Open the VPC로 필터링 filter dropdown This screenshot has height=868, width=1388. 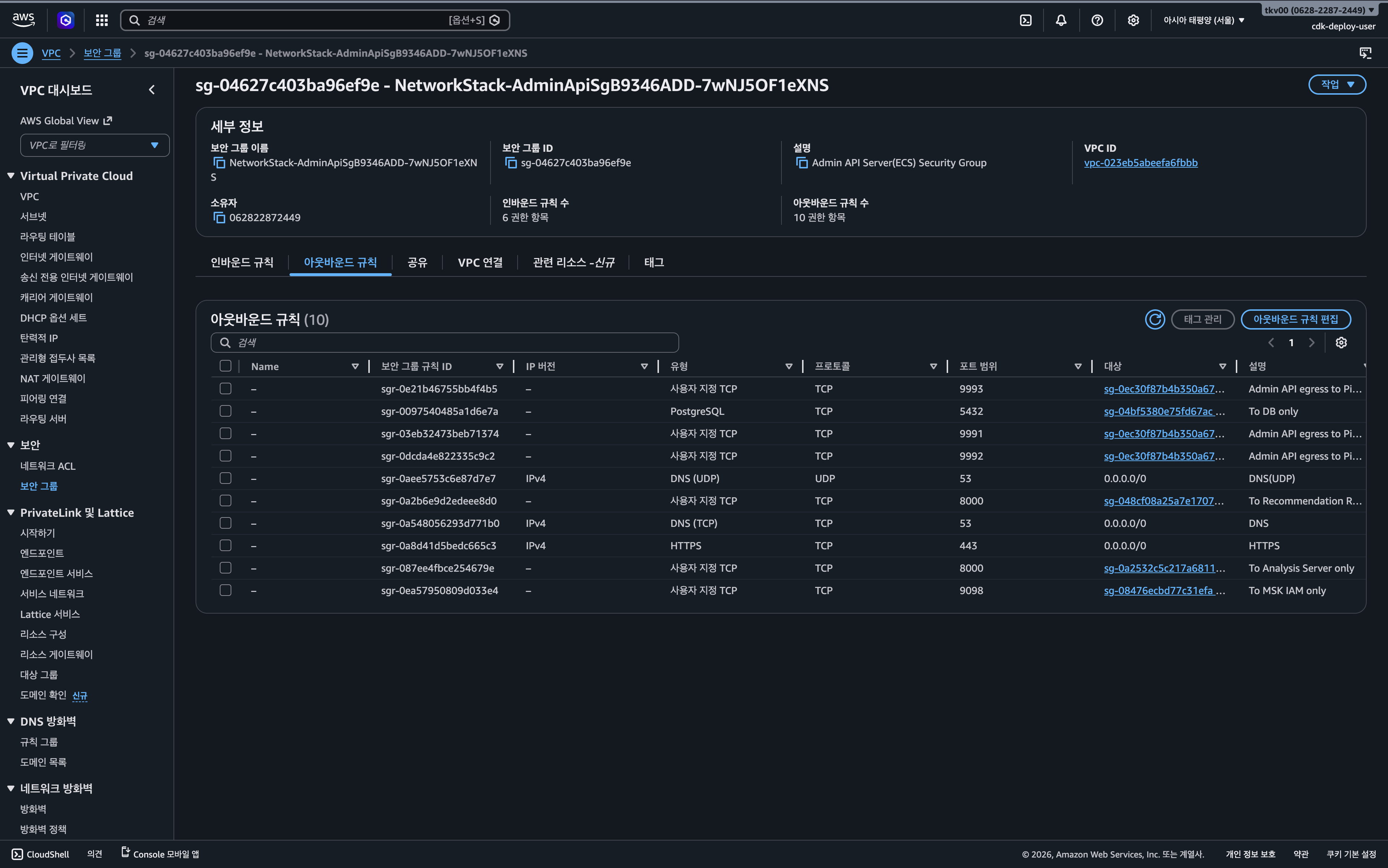(x=95, y=145)
